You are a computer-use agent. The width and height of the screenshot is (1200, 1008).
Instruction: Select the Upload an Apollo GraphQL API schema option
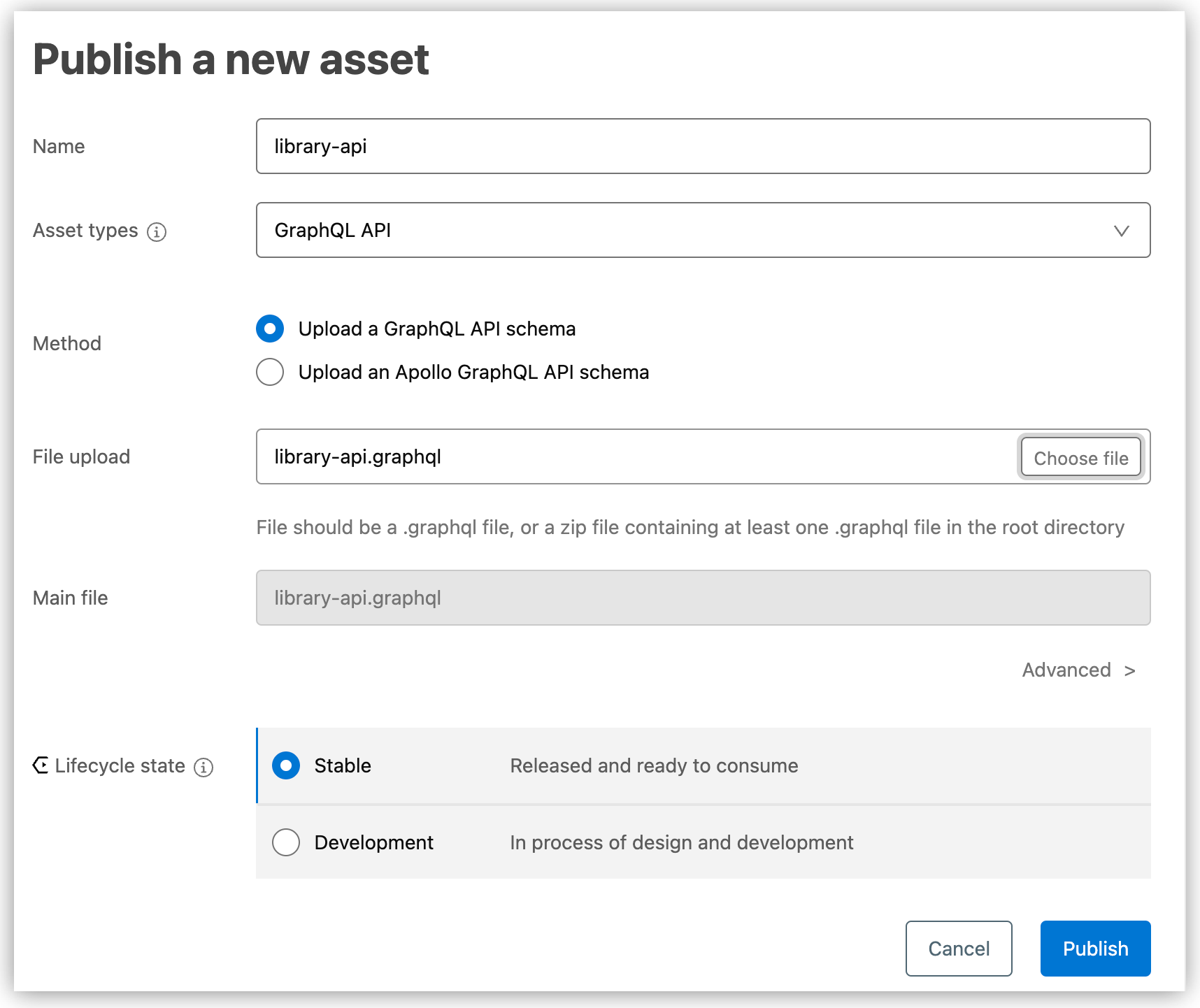pyautogui.click(x=270, y=372)
